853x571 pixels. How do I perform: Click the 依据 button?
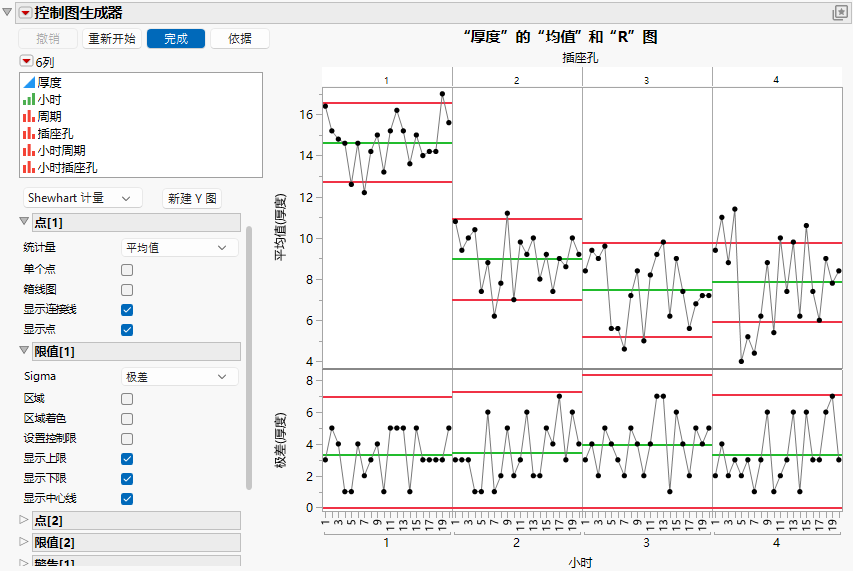pyautogui.click(x=240, y=39)
